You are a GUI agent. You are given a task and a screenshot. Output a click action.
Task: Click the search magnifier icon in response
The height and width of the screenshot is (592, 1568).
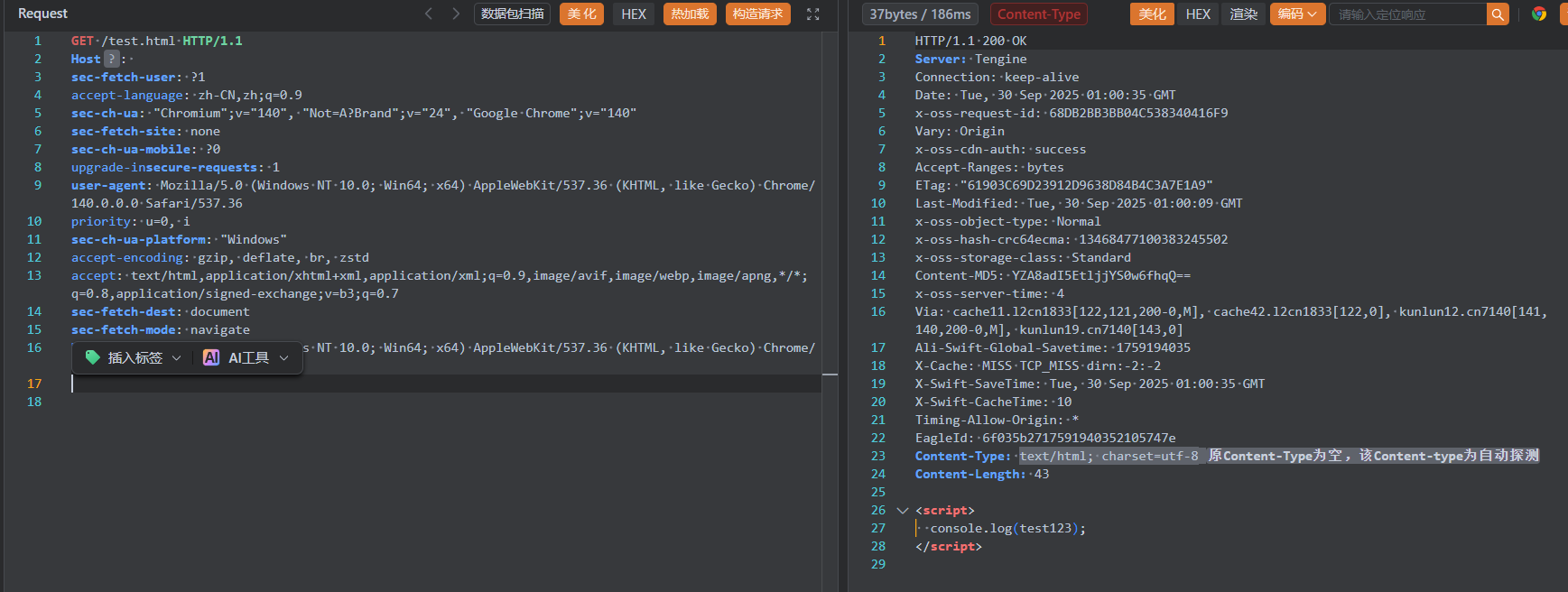pos(1497,14)
